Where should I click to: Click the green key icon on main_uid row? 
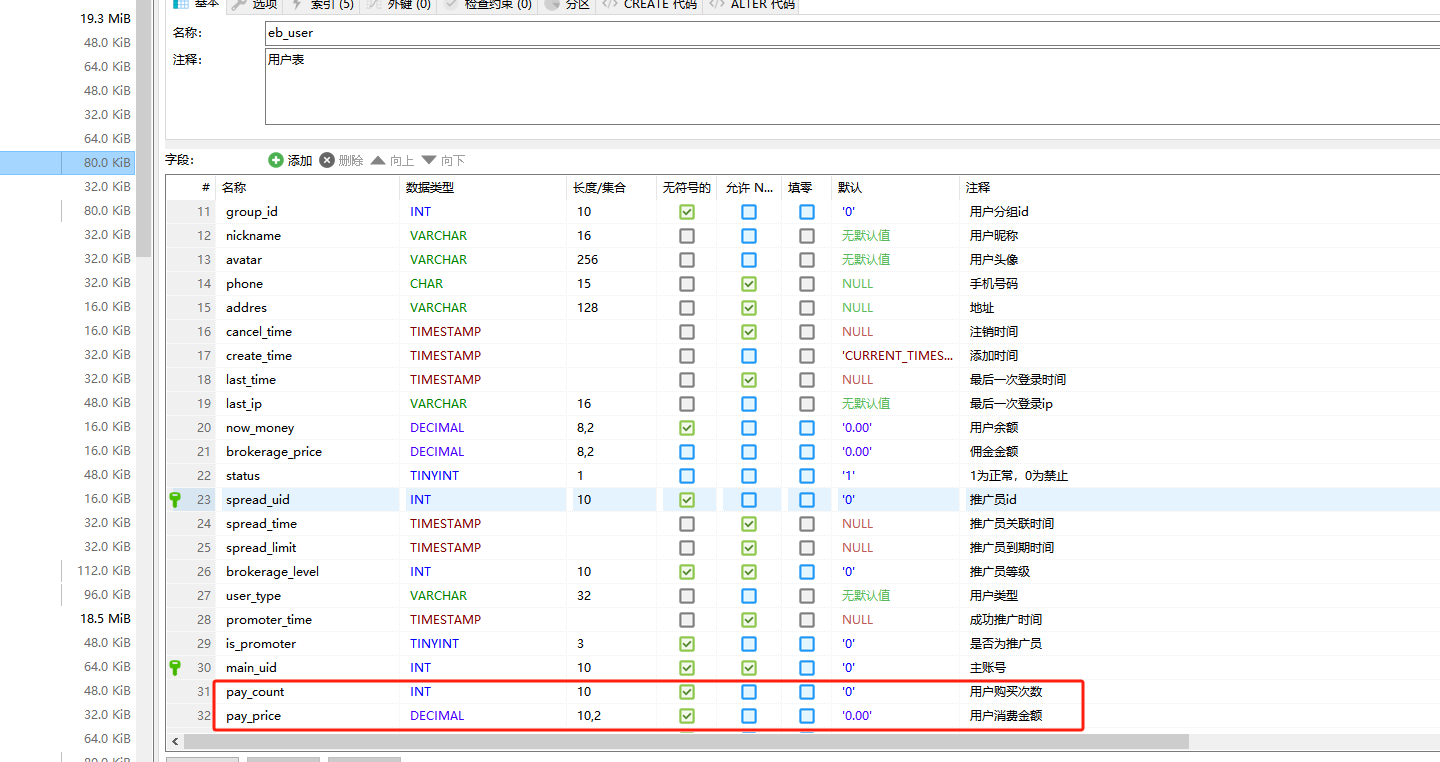pos(175,667)
